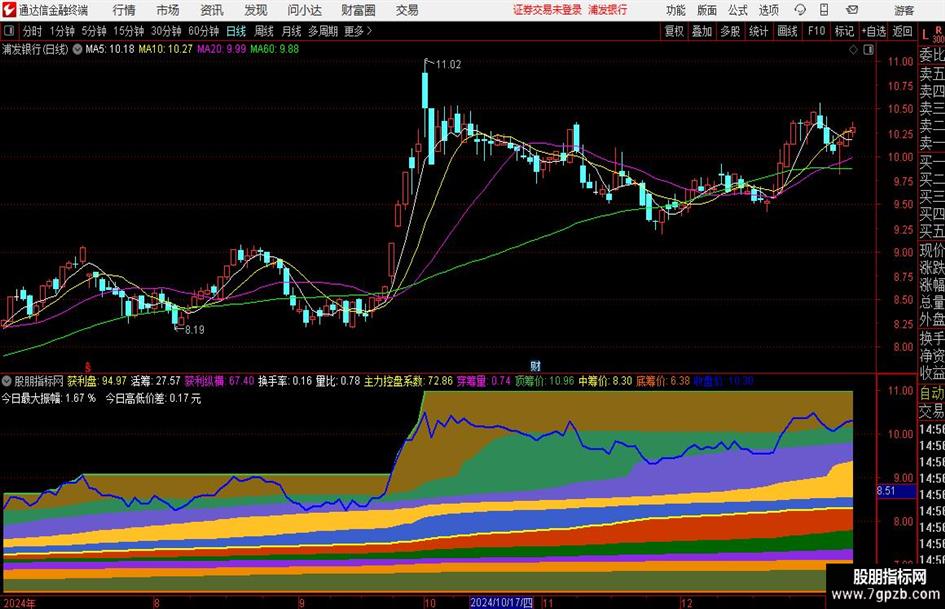Toggle the right panel layout icon
Screen dimensions: 945x609
868,50
